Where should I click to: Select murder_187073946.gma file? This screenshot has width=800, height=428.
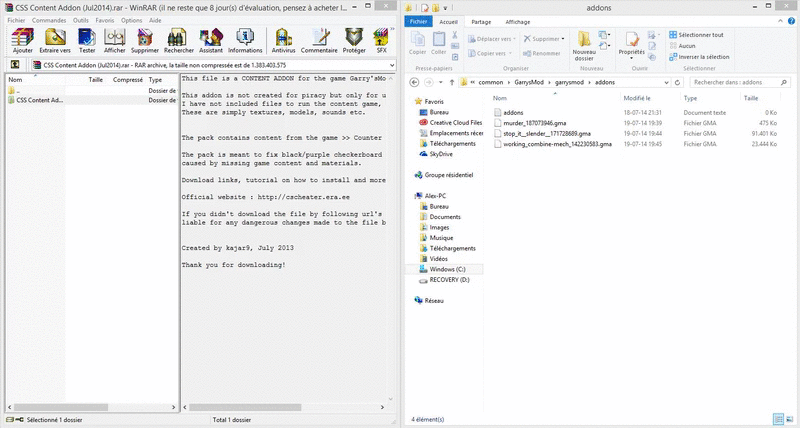(535, 123)
